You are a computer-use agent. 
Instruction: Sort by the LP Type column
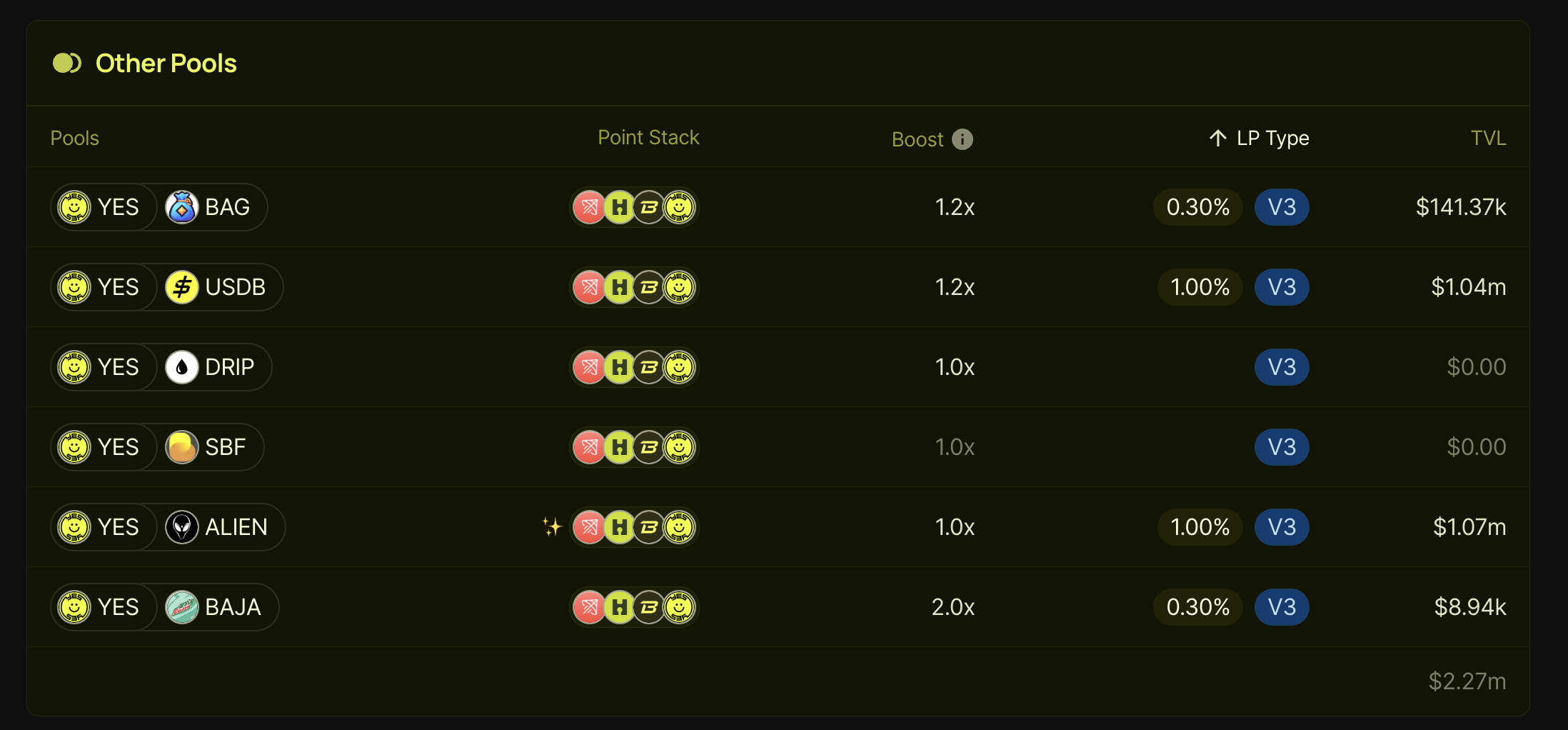[x=1260, y=138]
